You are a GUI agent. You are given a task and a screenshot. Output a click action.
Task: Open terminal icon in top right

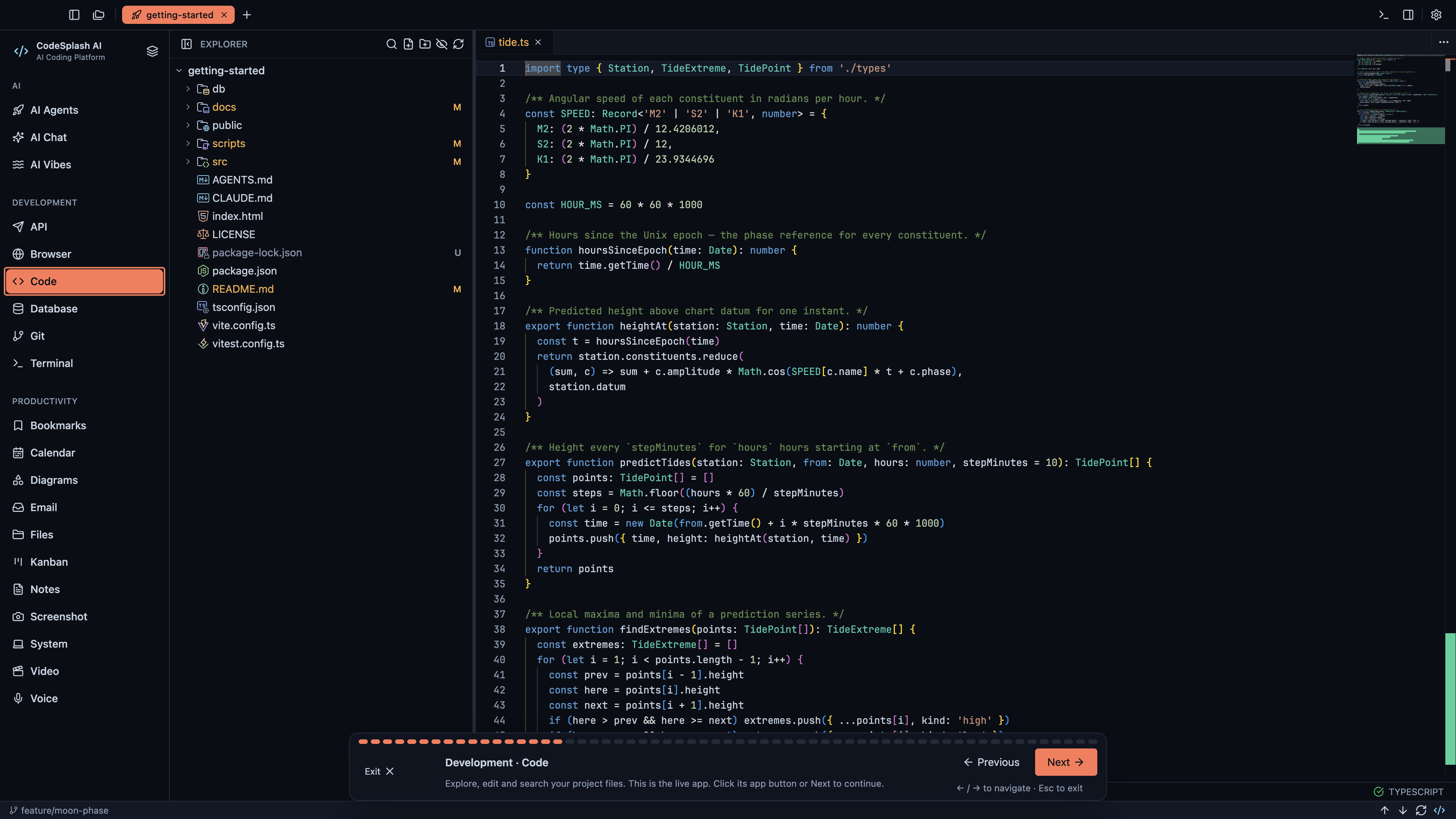[x=1383, y=15]
